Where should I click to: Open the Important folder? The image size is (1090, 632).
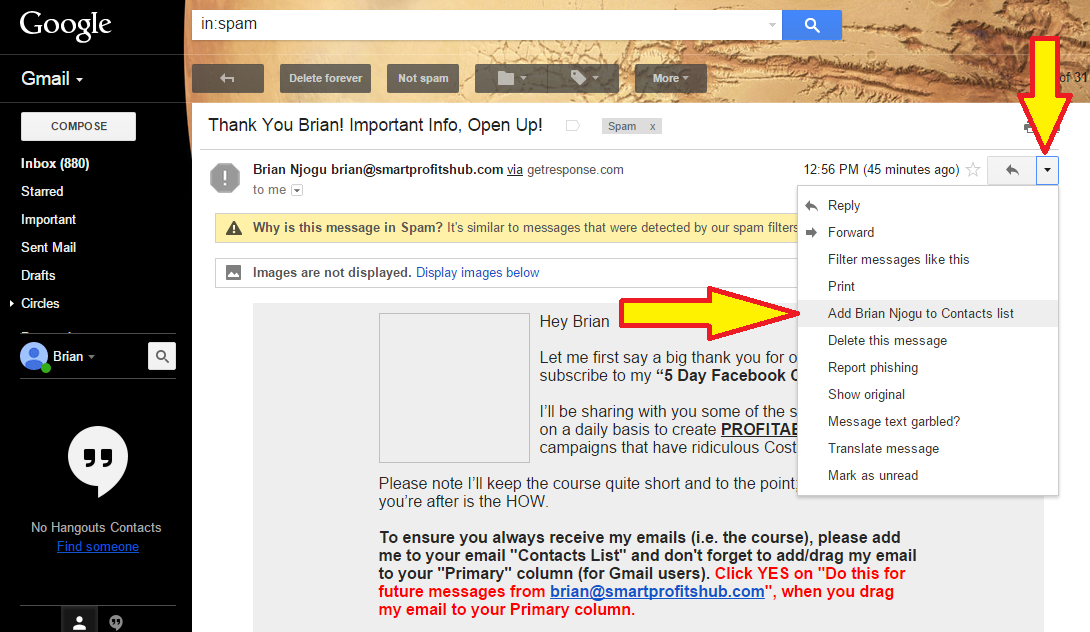(x=48, y=220)
